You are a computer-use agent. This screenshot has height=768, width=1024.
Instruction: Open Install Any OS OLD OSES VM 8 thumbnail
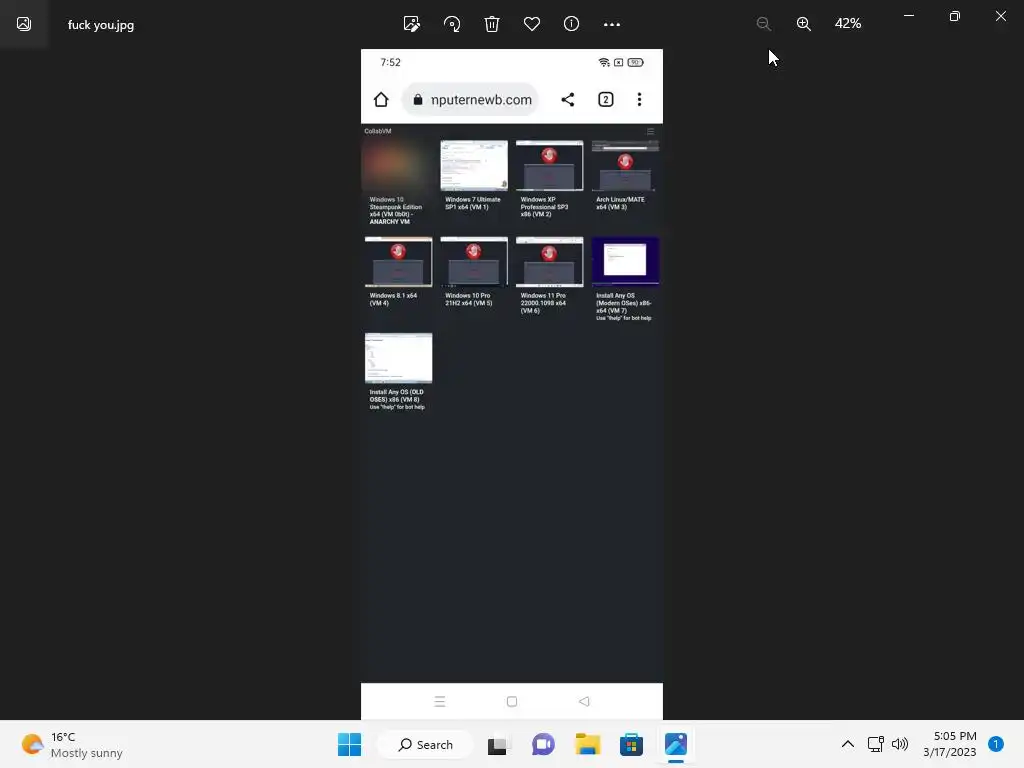point(398,358)
